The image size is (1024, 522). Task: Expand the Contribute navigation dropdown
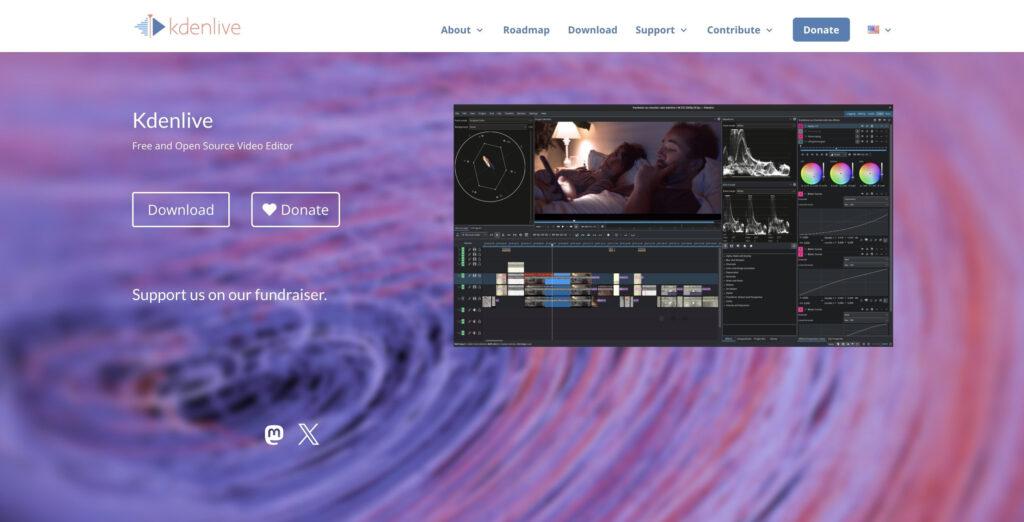coord(739,30)
